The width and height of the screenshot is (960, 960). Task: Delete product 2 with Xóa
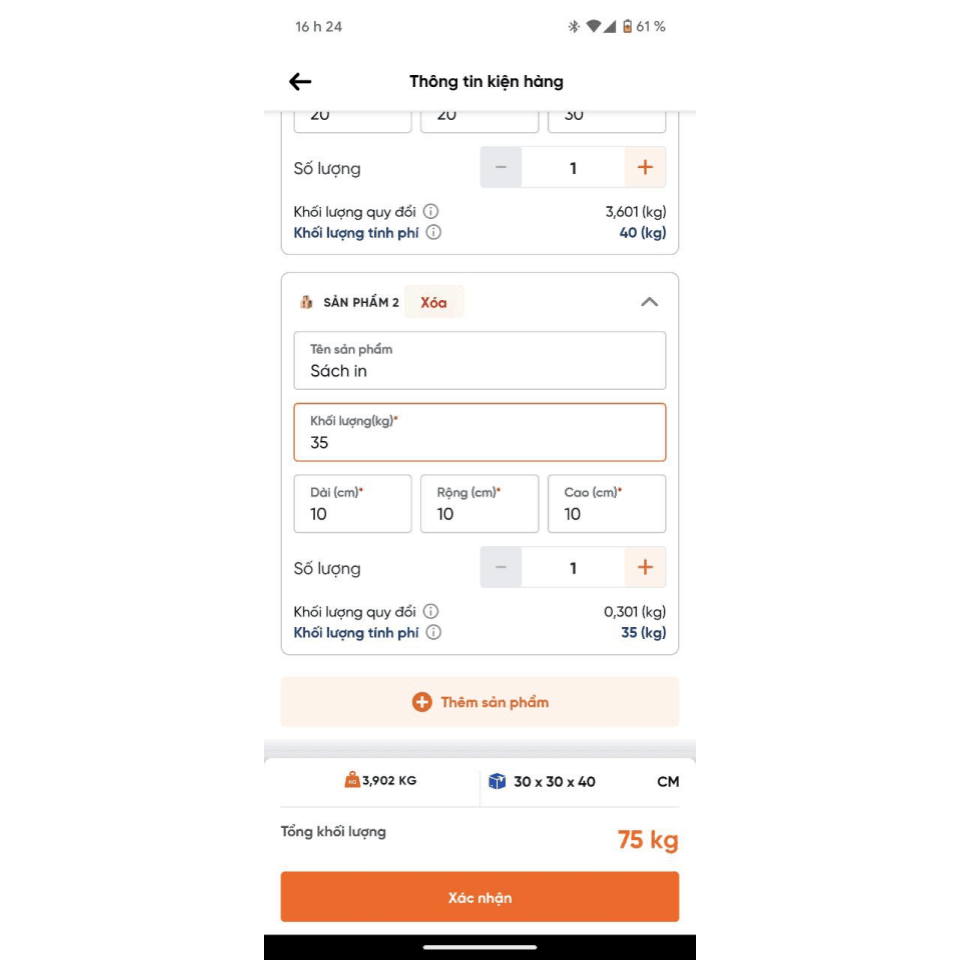click(433, 302)
